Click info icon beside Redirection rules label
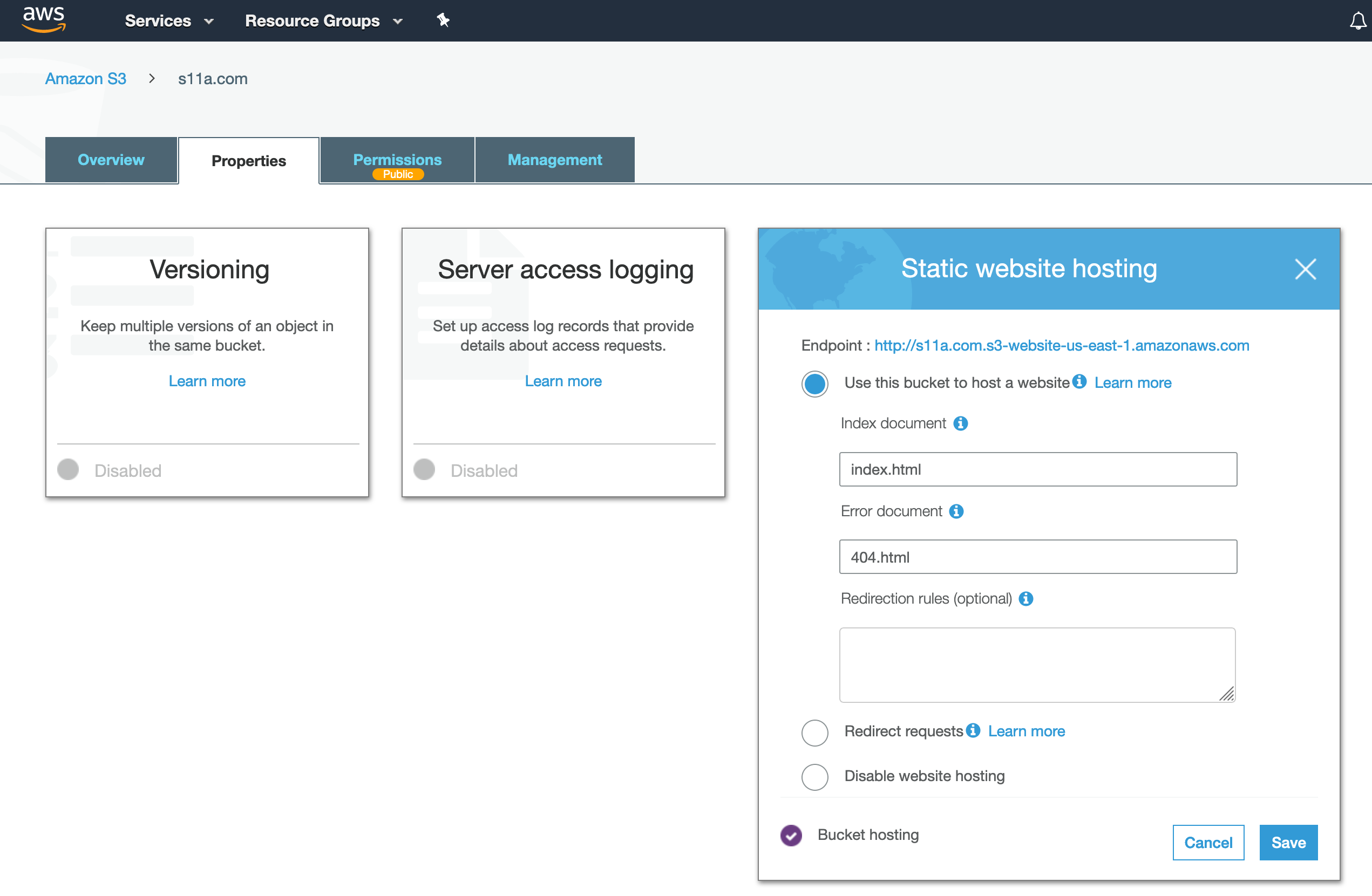This screenshot has height=896, width=1372. click(1025, 599)
